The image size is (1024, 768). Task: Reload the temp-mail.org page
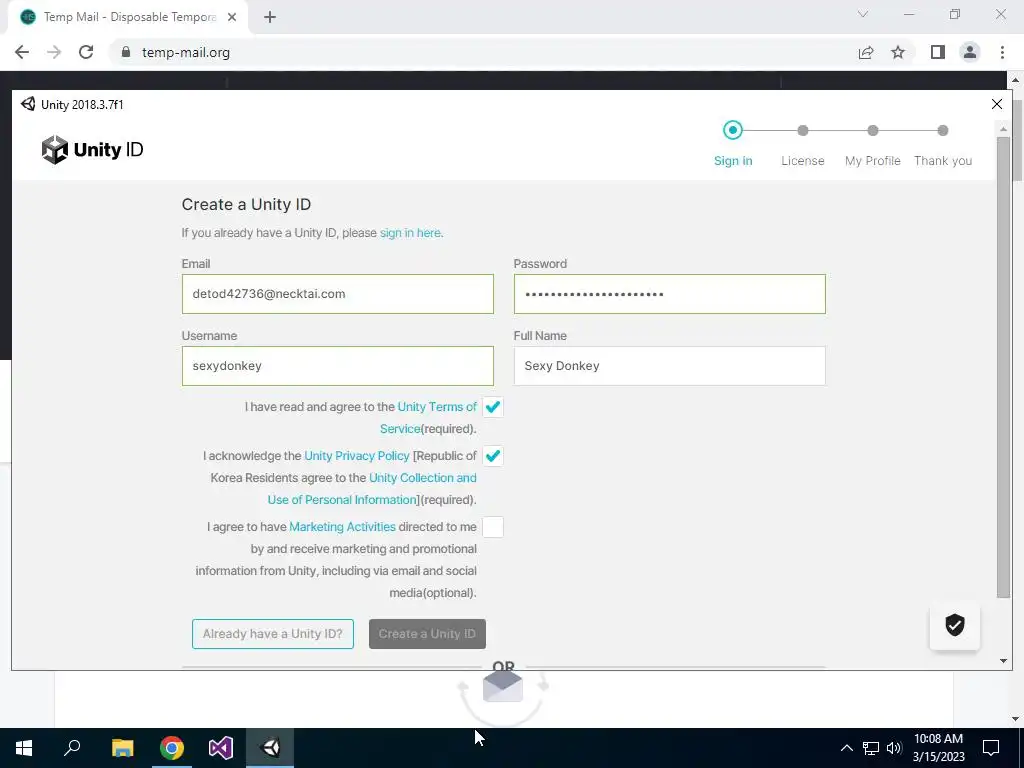(x=86, y=52)
